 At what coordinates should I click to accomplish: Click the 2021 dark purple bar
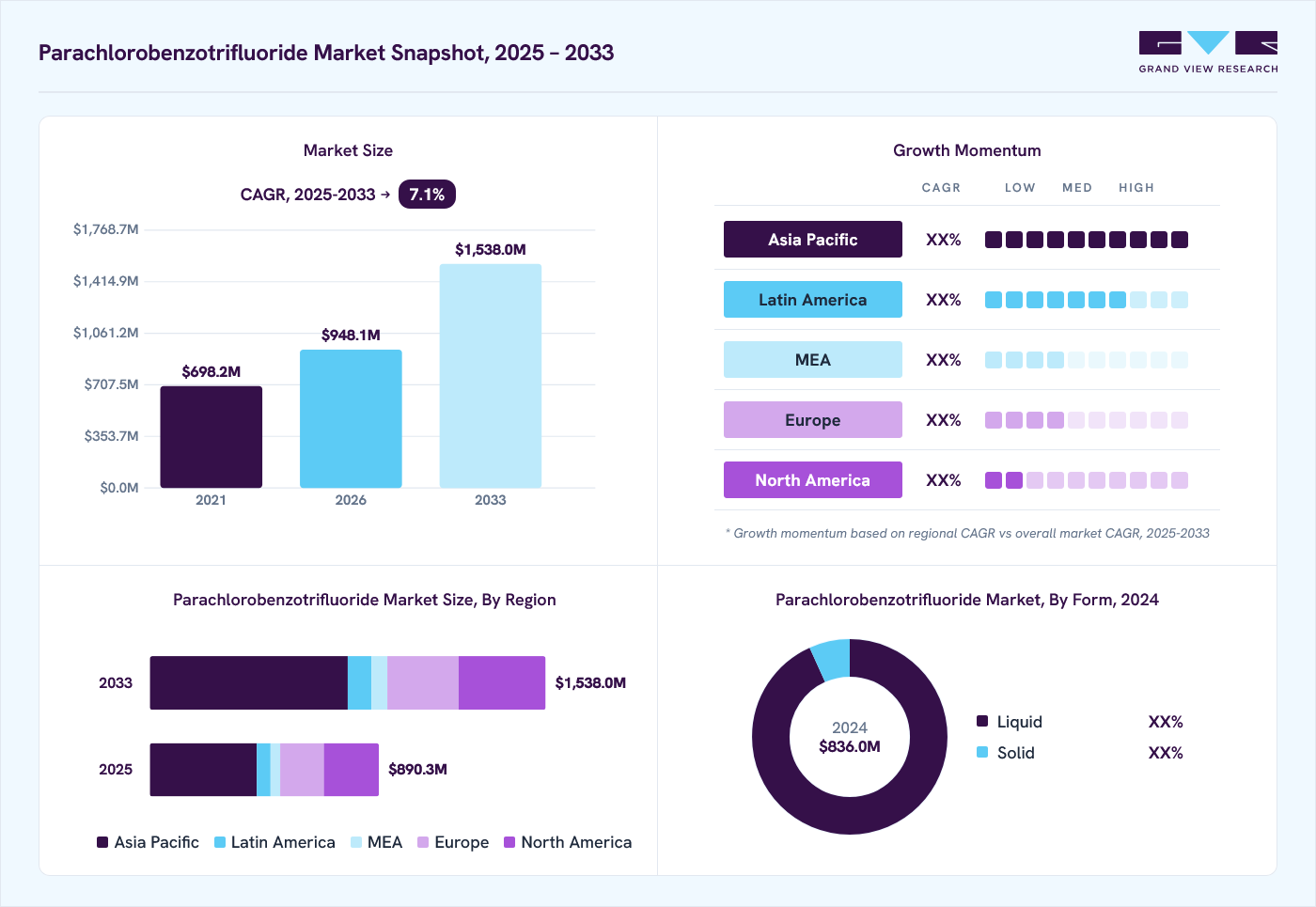(211, 437)
